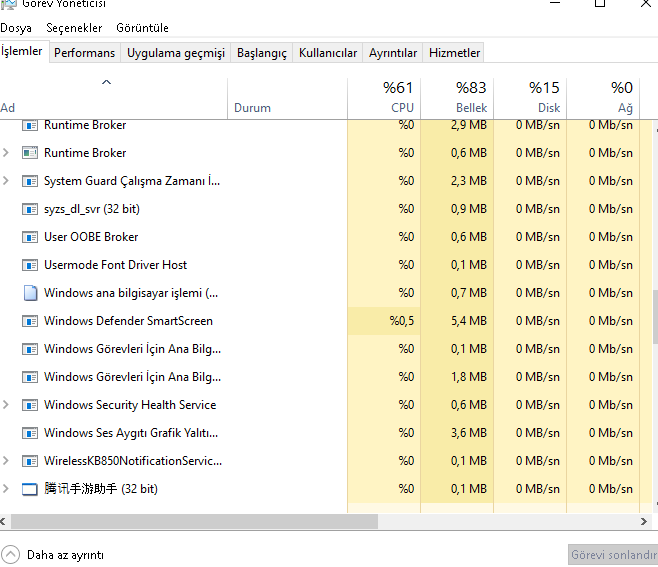Click the 3,6 MB memory value
Viewport: 658px width, 567px height.
tap(469, 433)
